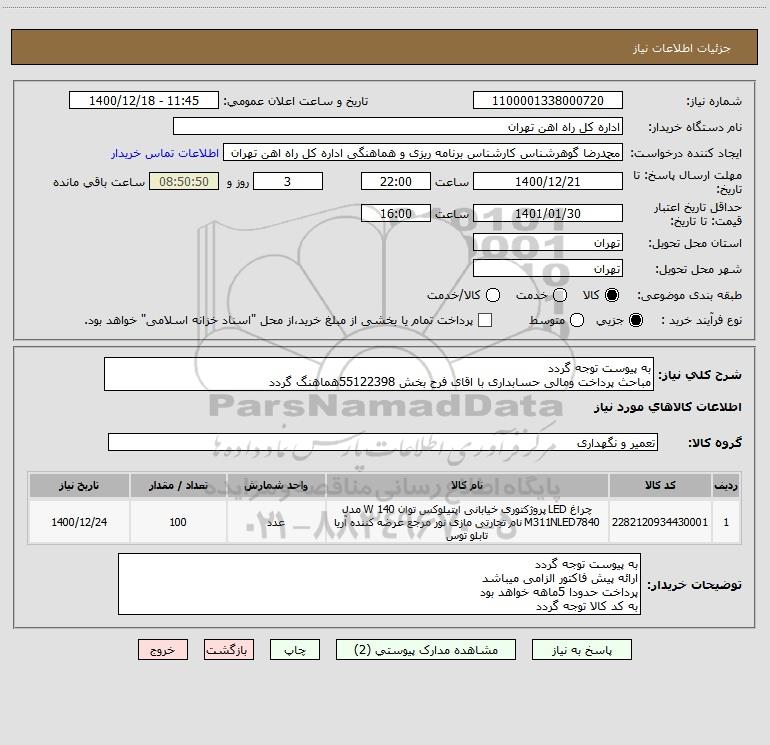Click the delivery province field استان تهران

pyautogui.click(x=548, y=242)
